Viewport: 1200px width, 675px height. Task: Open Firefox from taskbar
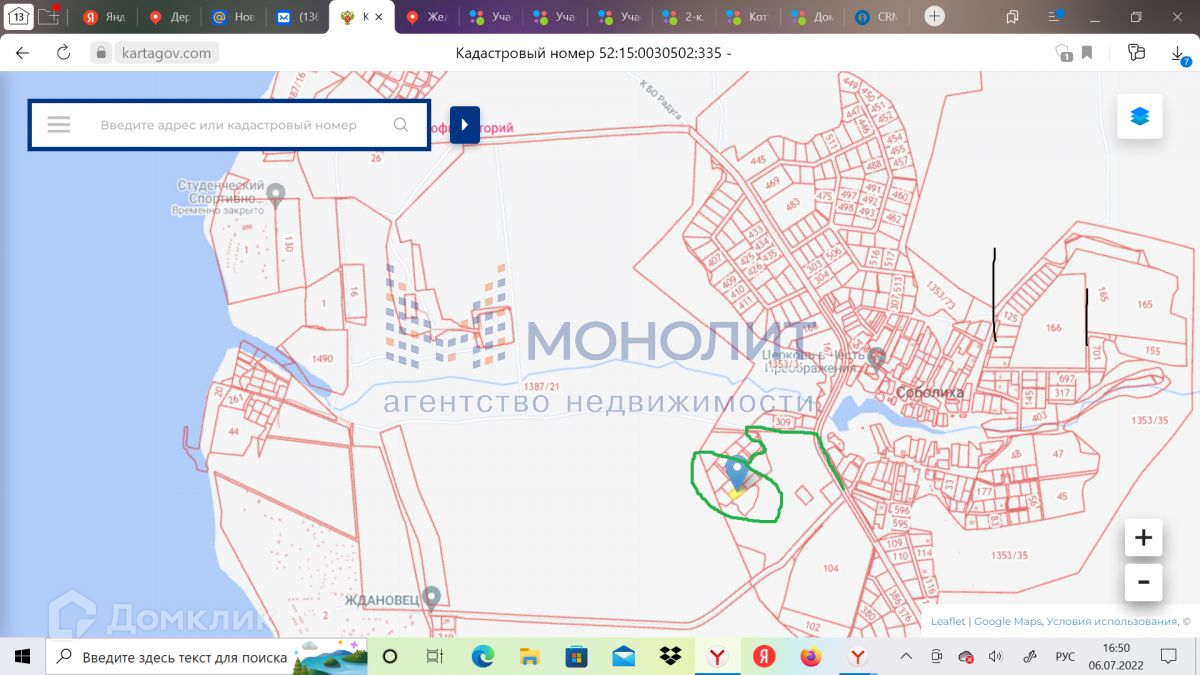(x=811, y=657)
